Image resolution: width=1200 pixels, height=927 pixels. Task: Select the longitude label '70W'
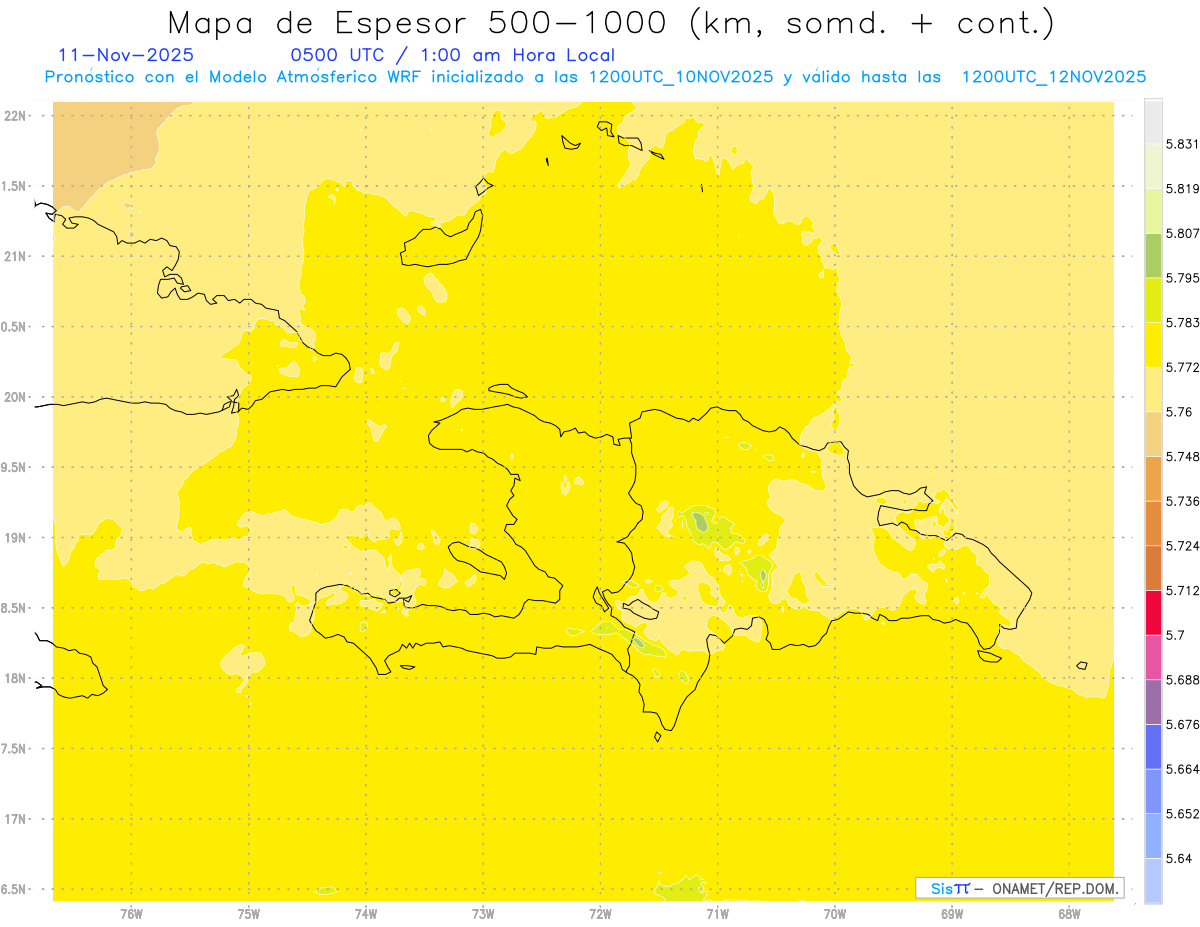point(835,914)
